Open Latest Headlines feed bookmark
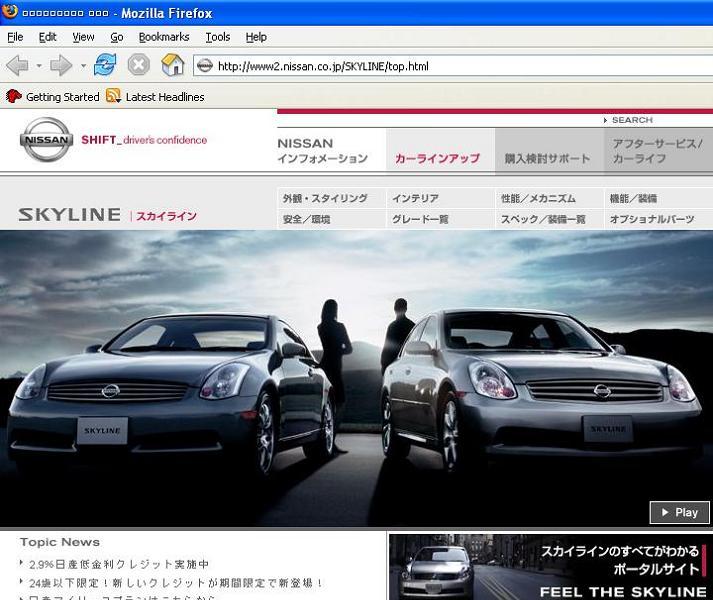The height and width of the screenshot is (600, 713). 155,97
